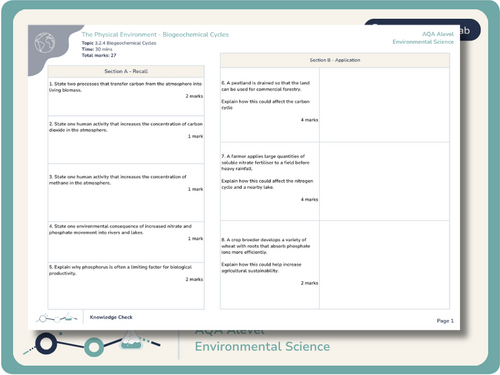
Task: Click the AQA Alevel Environmental Science header text
Action: 423,38
